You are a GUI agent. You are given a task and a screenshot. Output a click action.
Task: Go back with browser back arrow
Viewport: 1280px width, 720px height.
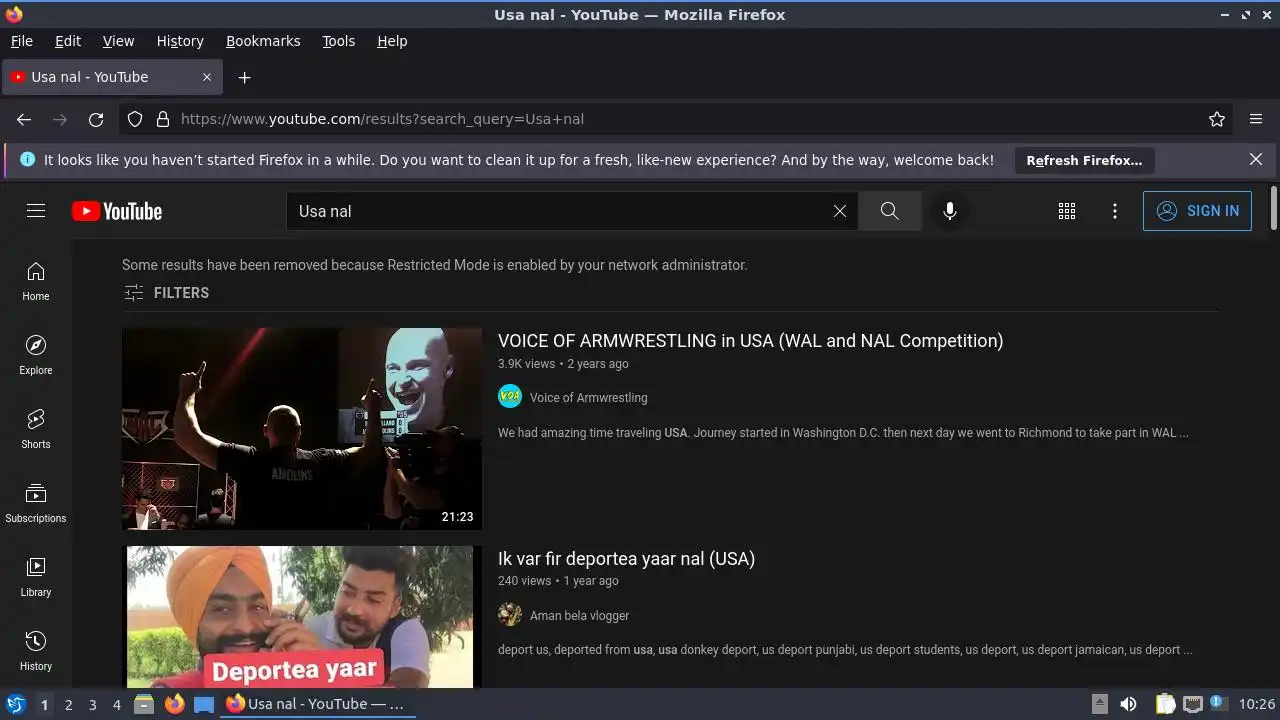24,119
